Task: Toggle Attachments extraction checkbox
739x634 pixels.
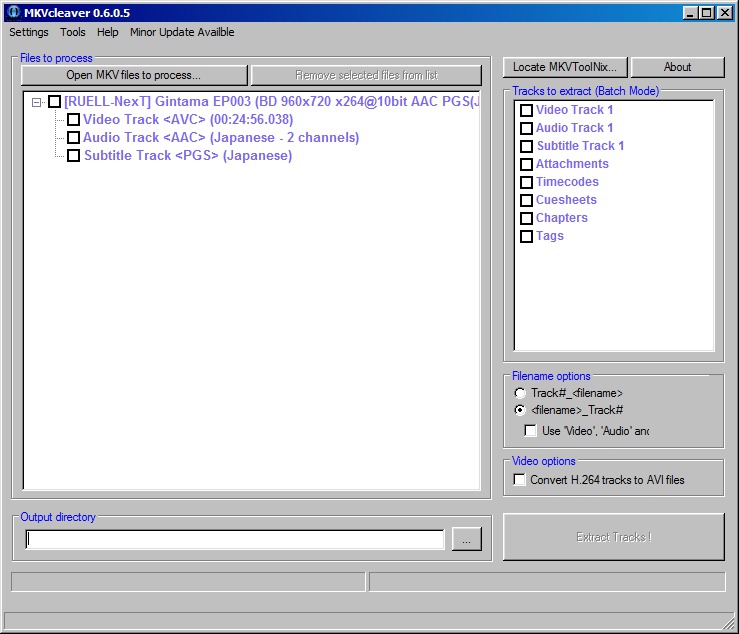Action: [x=526, y=164]
